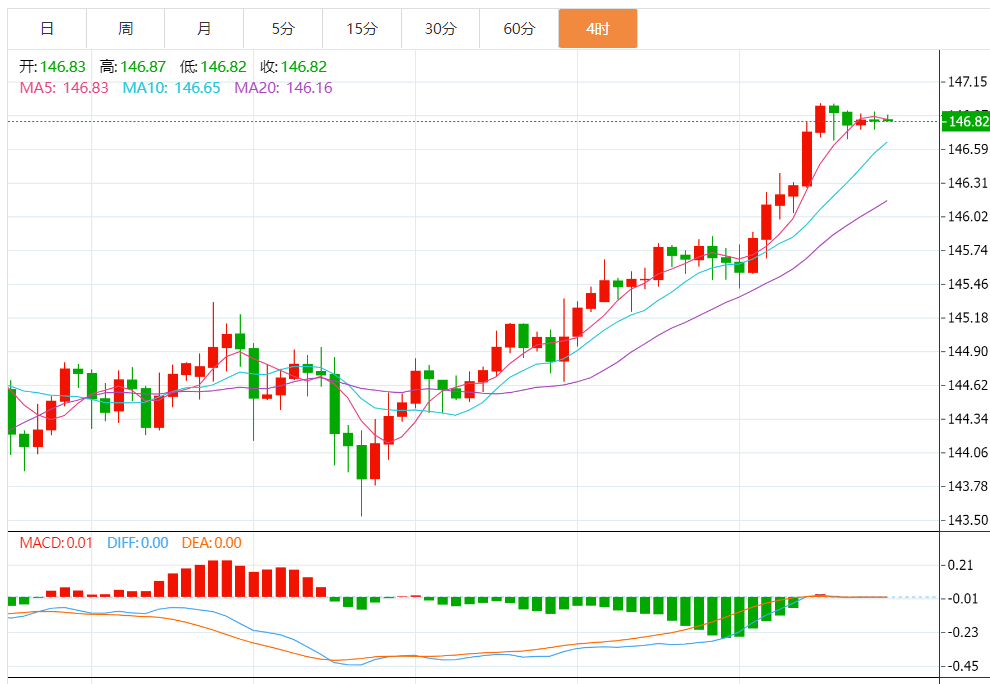Click the 146.02 price axis label
This screenshot has width=990, height=684.
tap(967, 217)
